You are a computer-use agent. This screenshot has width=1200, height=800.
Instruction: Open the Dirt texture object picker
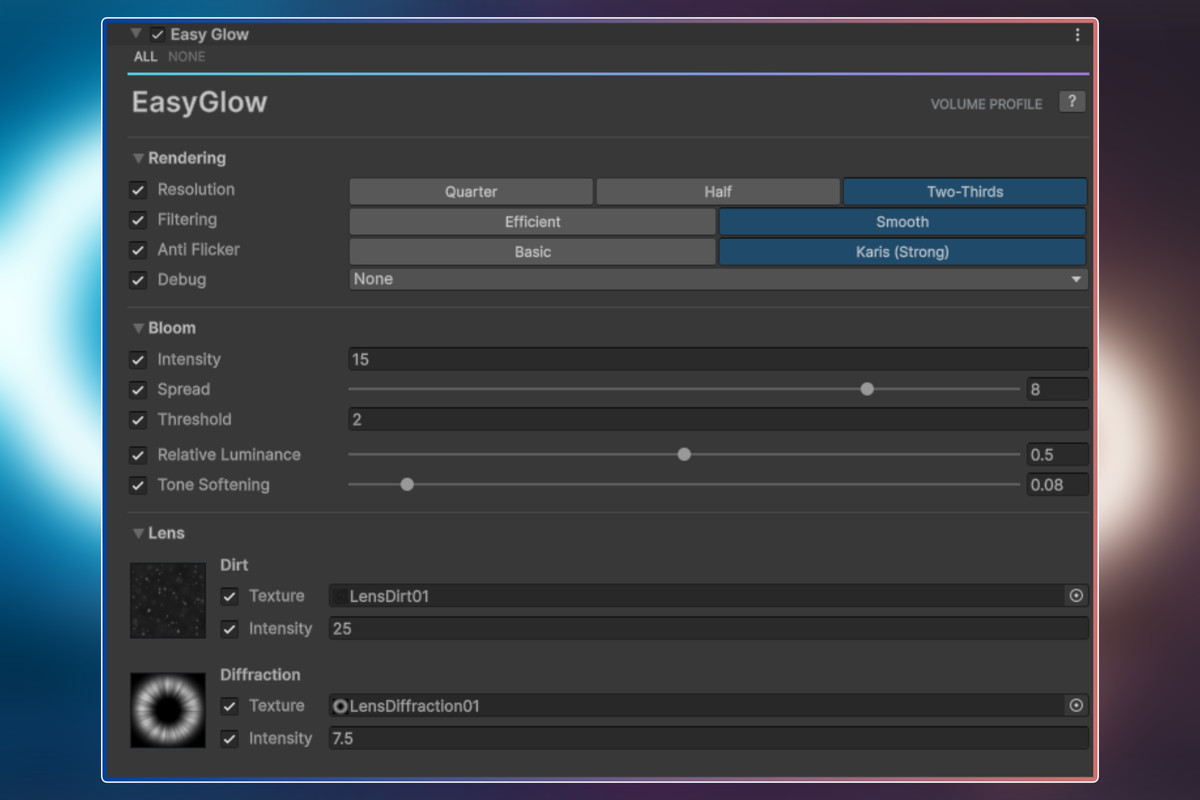pos(1076,596)
